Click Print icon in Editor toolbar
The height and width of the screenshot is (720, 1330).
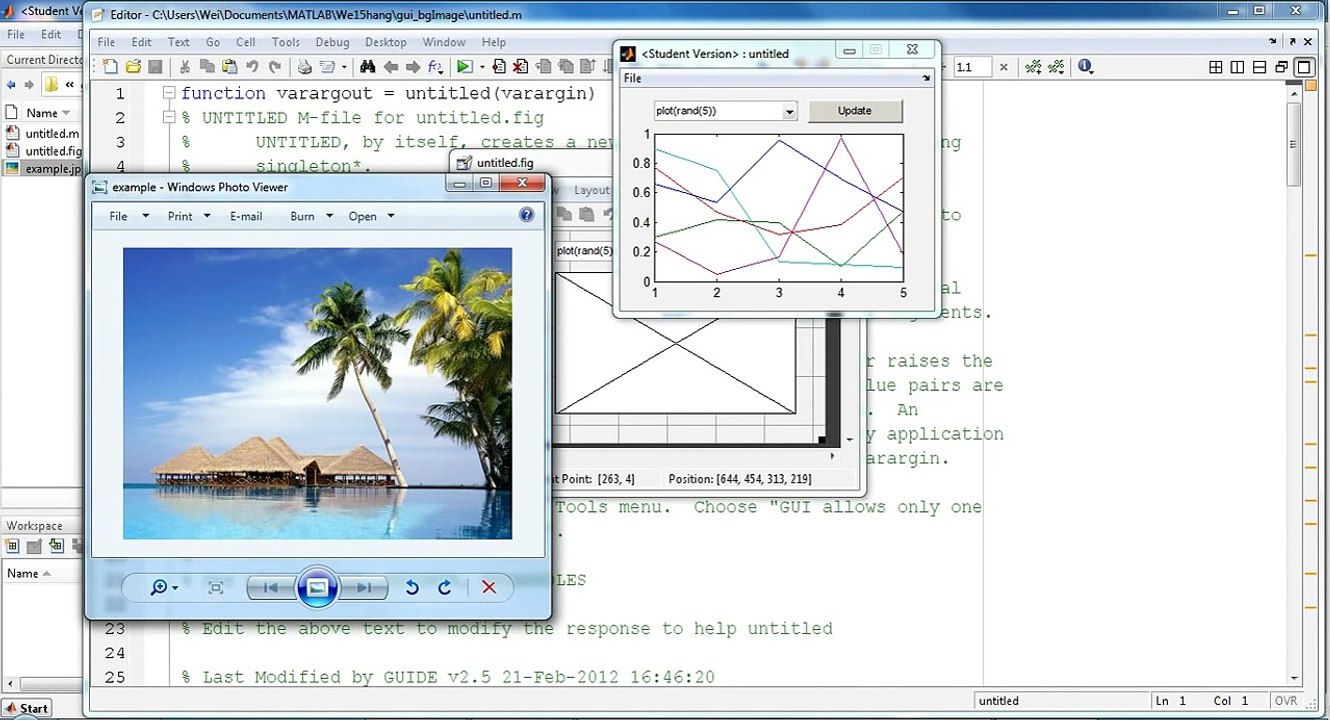[x=304, y=67]
